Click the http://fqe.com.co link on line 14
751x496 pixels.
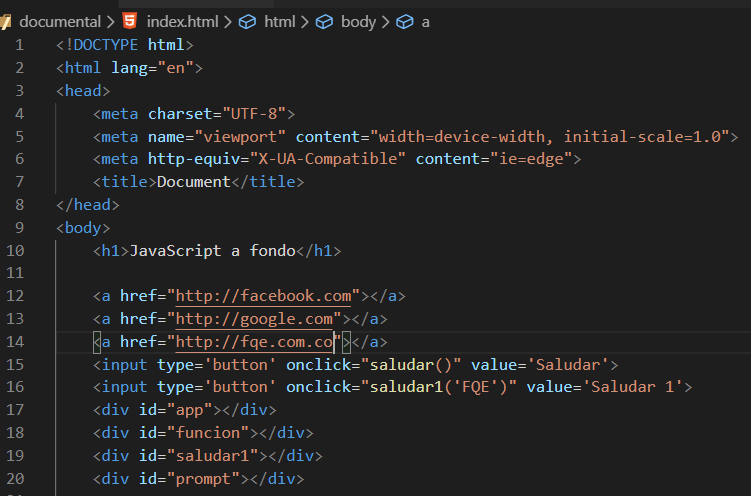(254, 342)
